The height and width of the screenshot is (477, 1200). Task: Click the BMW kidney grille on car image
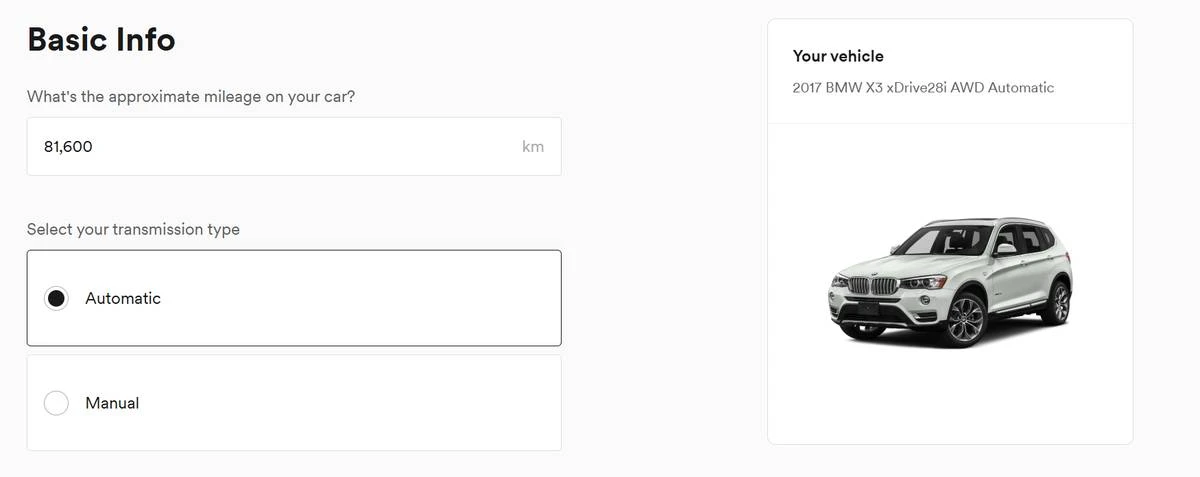coord(873,286)
